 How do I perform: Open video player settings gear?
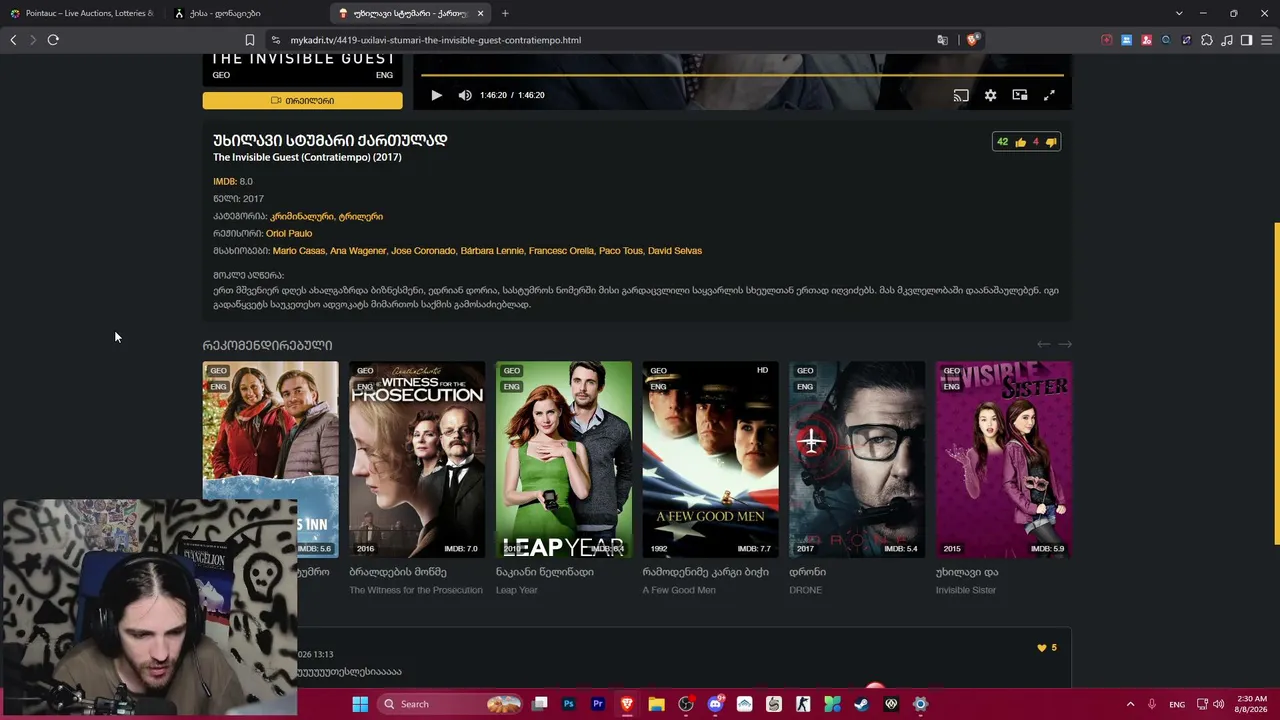pos(990,95)
